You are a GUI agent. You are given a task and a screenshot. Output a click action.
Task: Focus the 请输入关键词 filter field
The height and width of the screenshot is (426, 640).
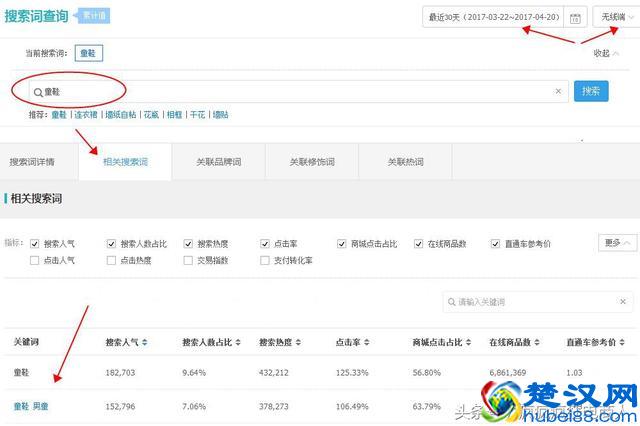[x=538, y=302]
